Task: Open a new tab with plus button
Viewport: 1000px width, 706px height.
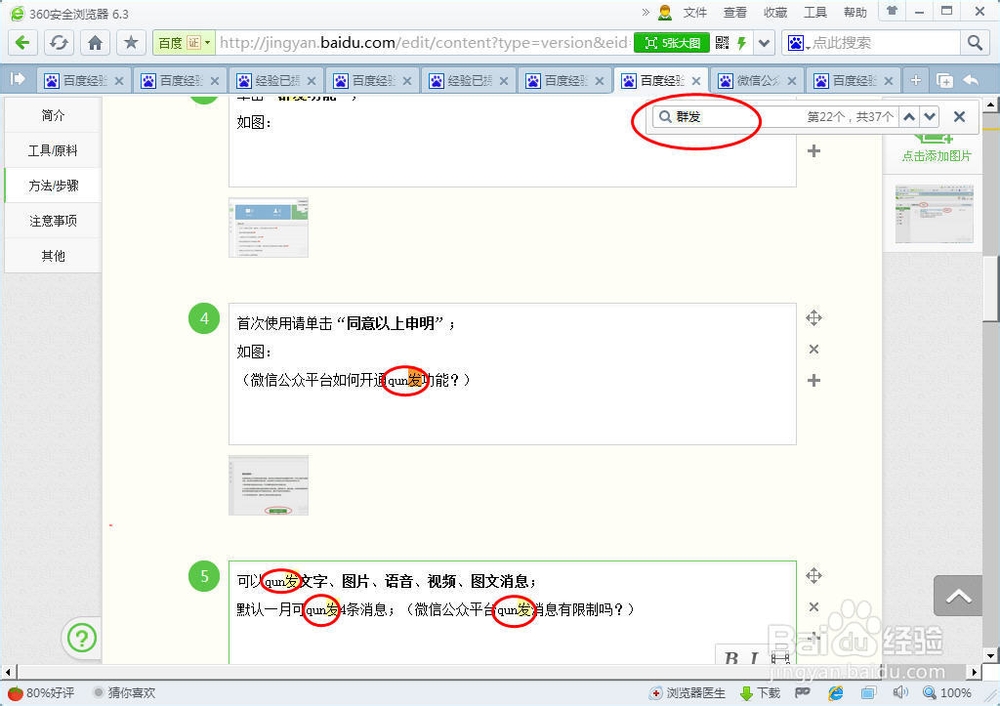Action: point(916,80)
